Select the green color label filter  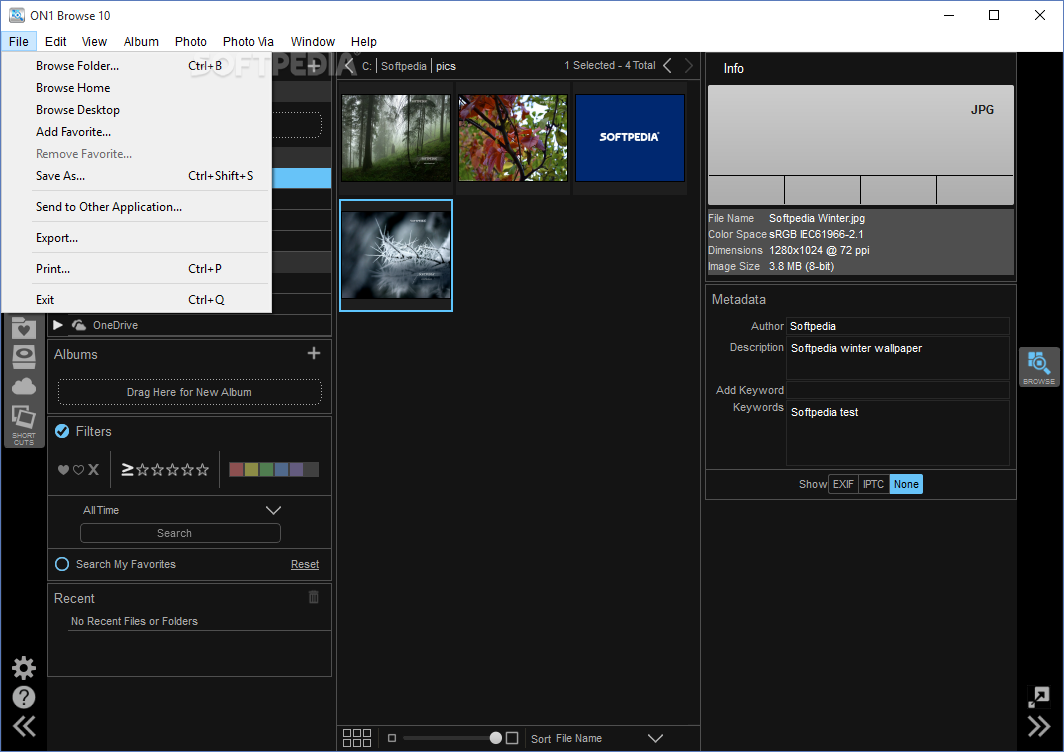tap(267, 469)
